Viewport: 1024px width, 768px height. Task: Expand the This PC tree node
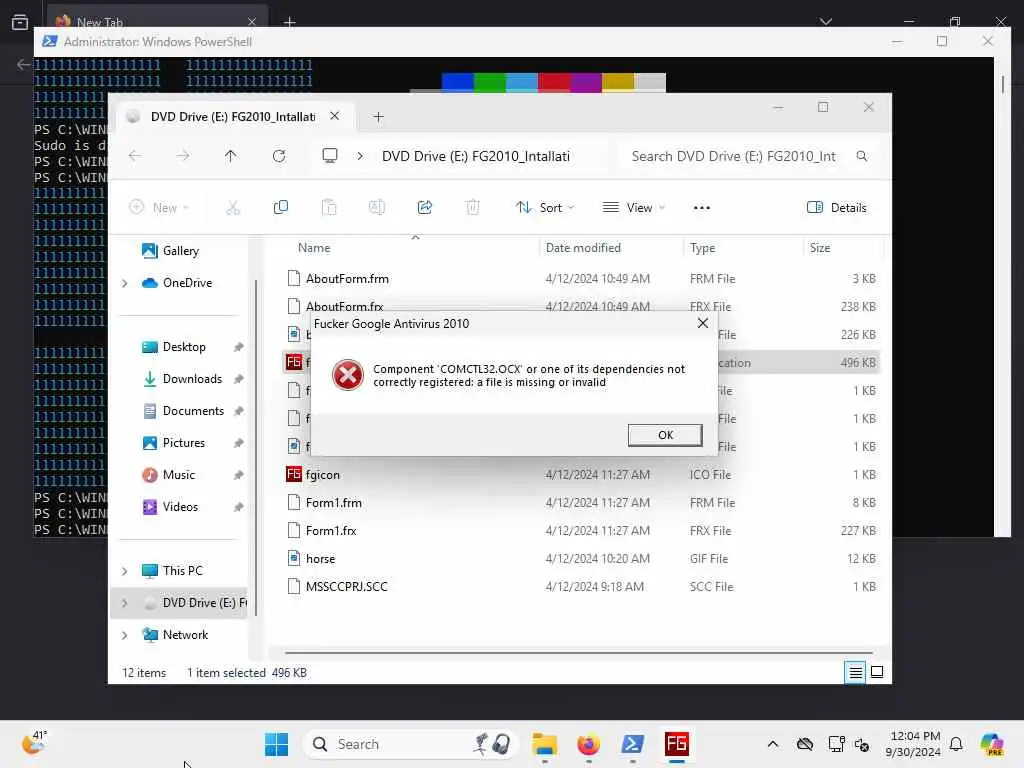(x=125, y=571)
